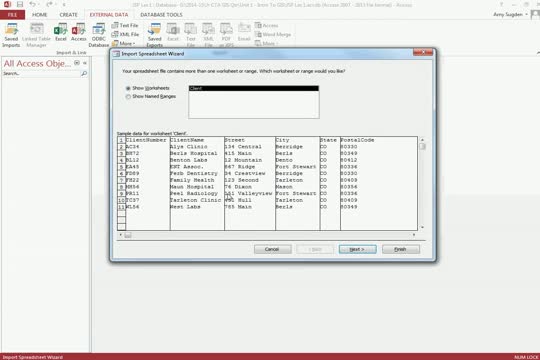Select Client worksheet in list
540x360 pixels.
pos(254,89)
